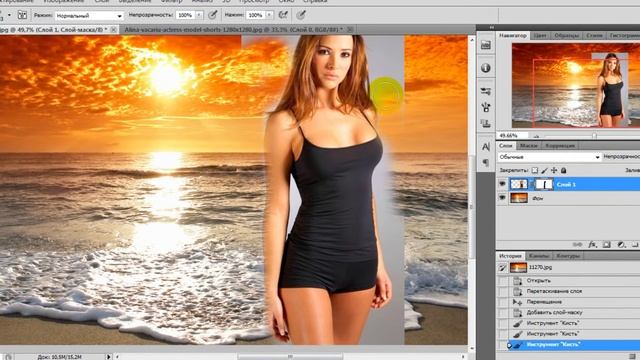Click the navigator 49.66% zoom field

coord(512,136)
